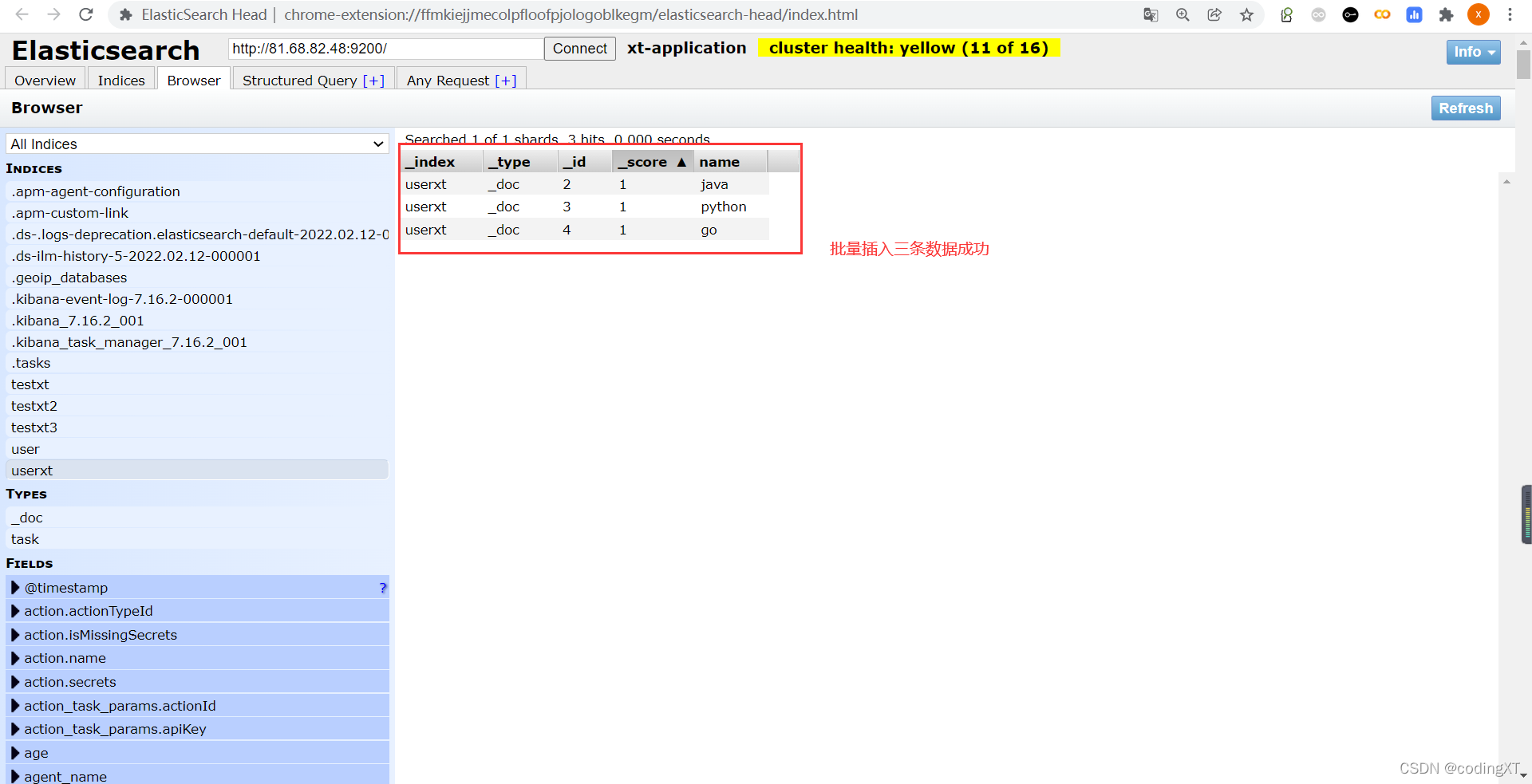Select the Browser tab
Image resolution: width=1532 pixels, height=784 pixels.
click(194, 80)
